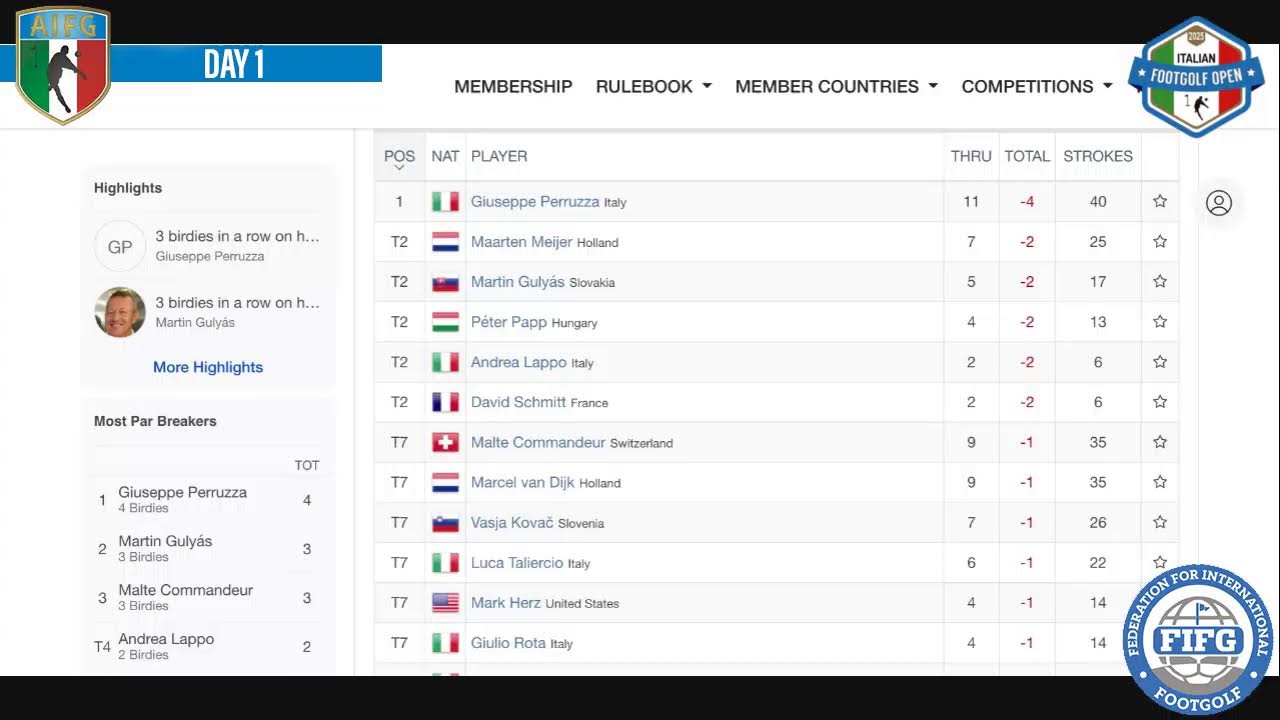Screen dimensions: 1280x720
Task: Star Vasja Kovač in leaderboard
Action: click(1160, 521)
